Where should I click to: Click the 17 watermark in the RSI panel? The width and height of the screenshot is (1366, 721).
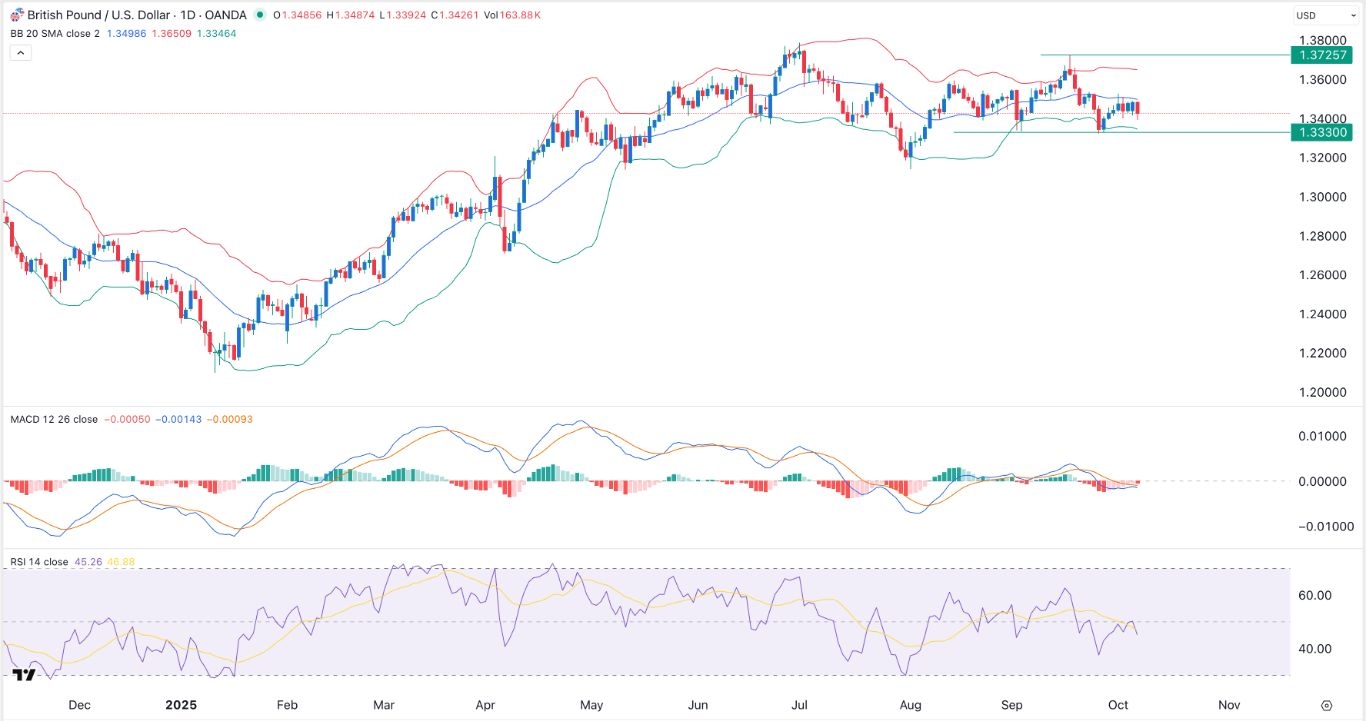(x=25, y=676)
